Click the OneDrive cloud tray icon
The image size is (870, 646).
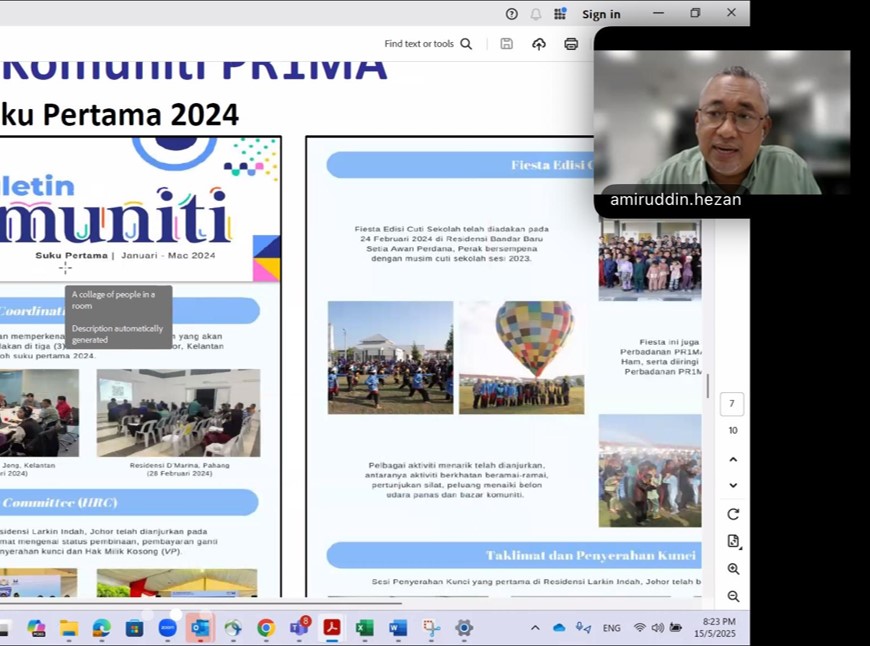point(559,628)
